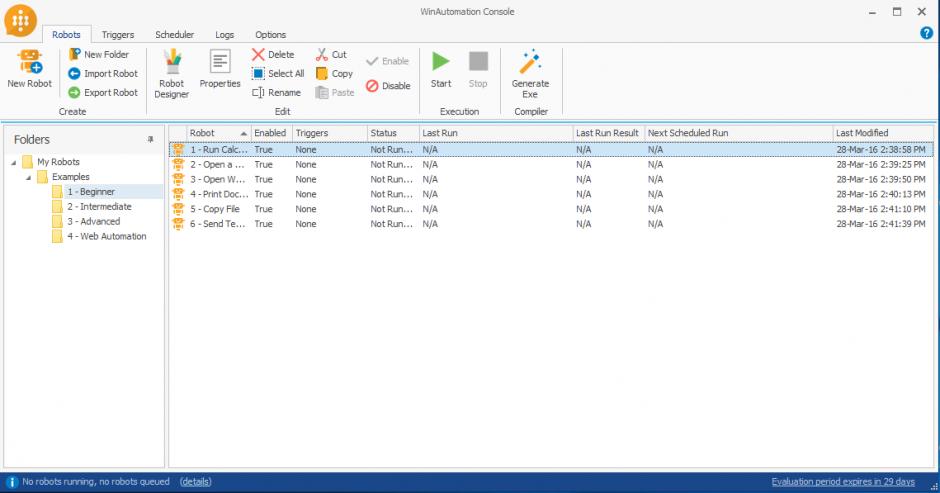This screenshot has height=493, width=940.
Task: Click the Stop execution button
Action: pos(478,70)
